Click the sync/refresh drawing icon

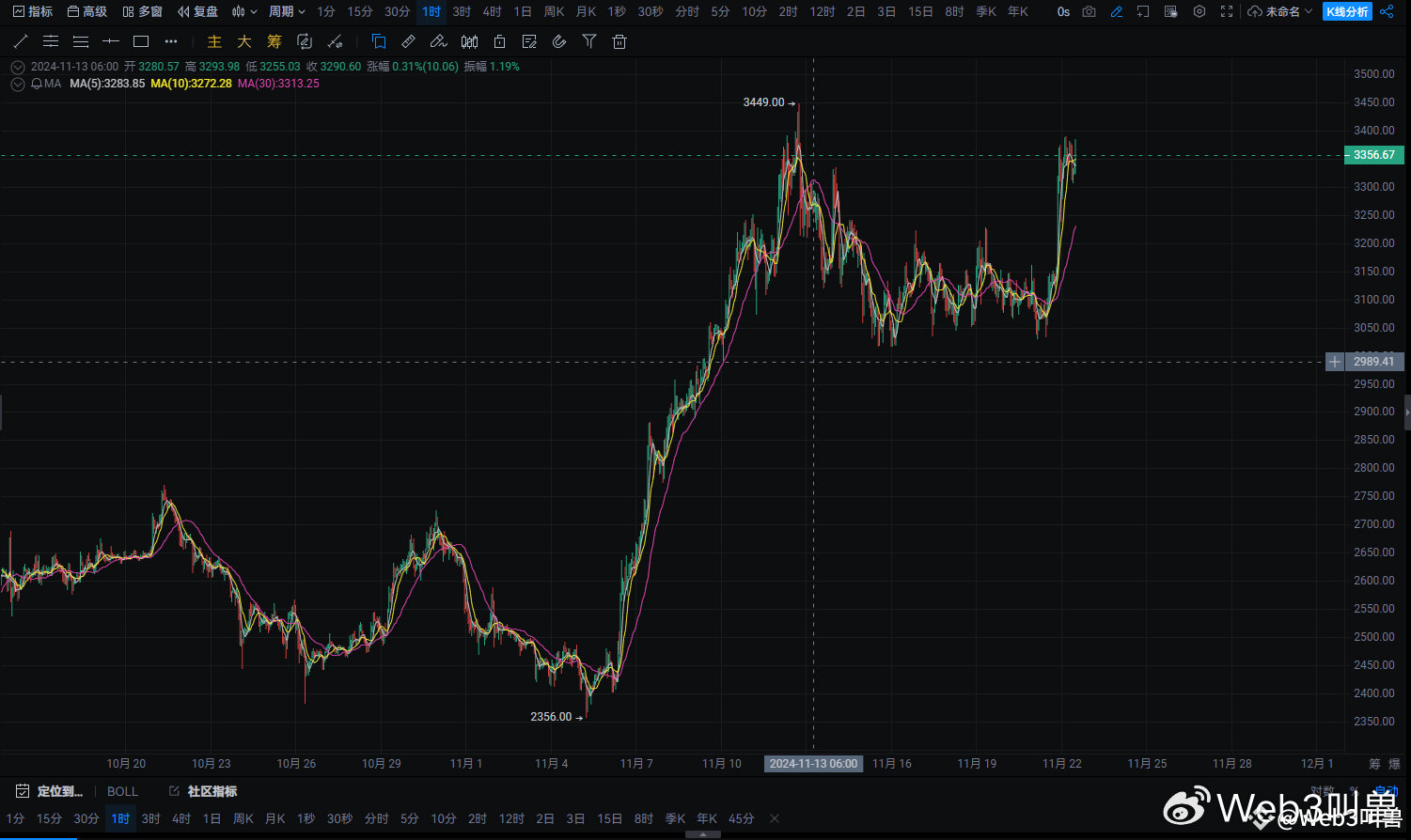tap(304, 41)
